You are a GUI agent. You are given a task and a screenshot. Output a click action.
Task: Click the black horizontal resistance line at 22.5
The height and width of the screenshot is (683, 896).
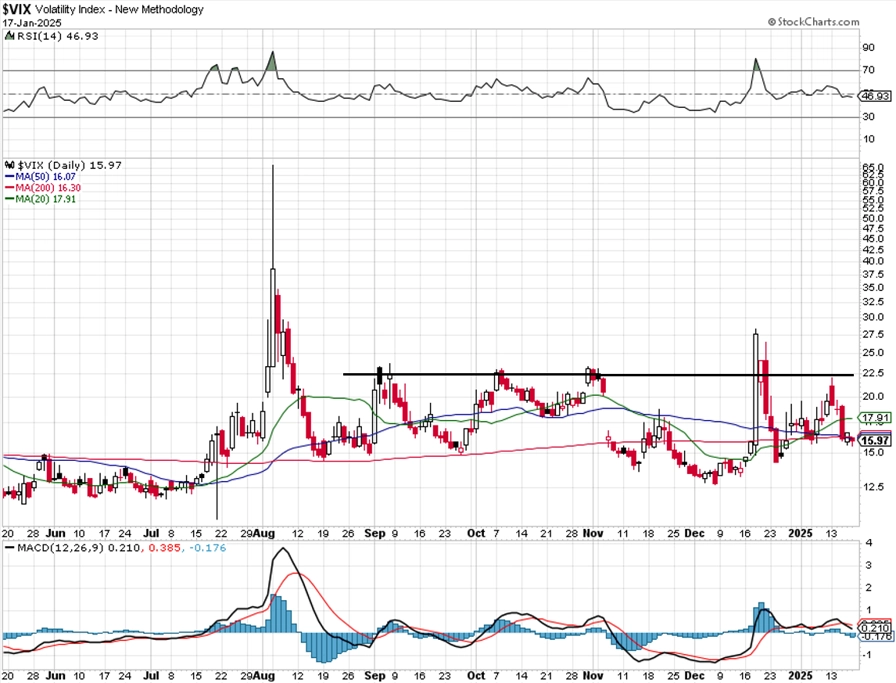pyautogui.click(x=598, y=375)
